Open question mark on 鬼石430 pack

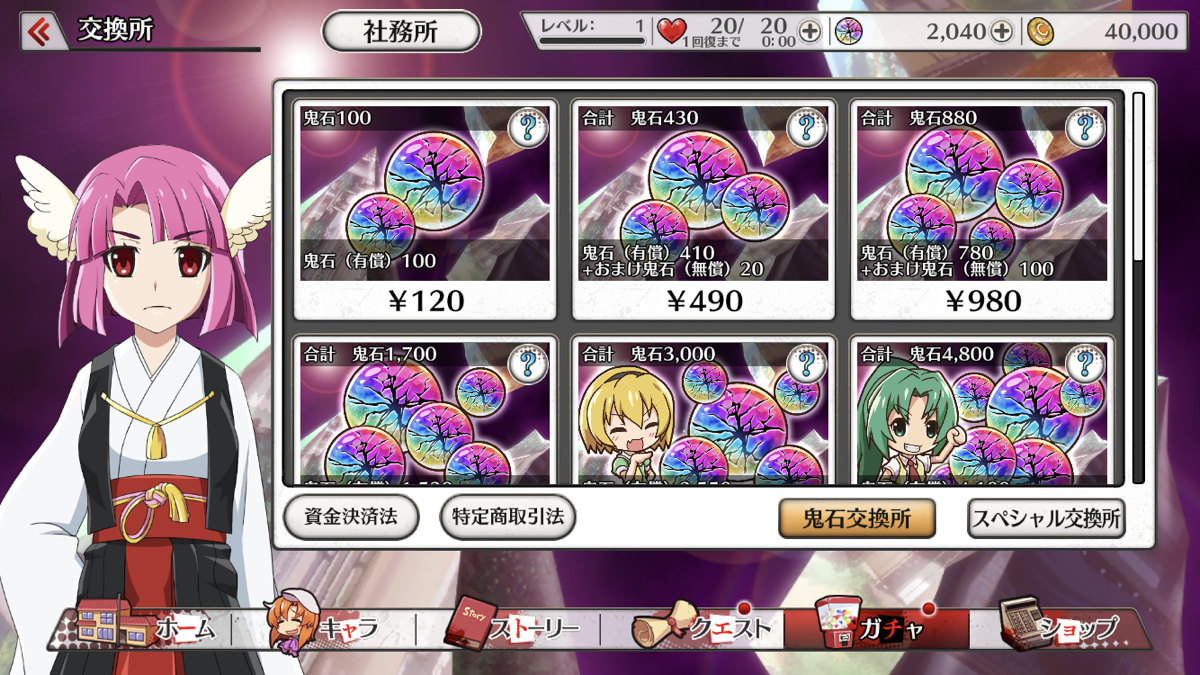tap(806, 128)
